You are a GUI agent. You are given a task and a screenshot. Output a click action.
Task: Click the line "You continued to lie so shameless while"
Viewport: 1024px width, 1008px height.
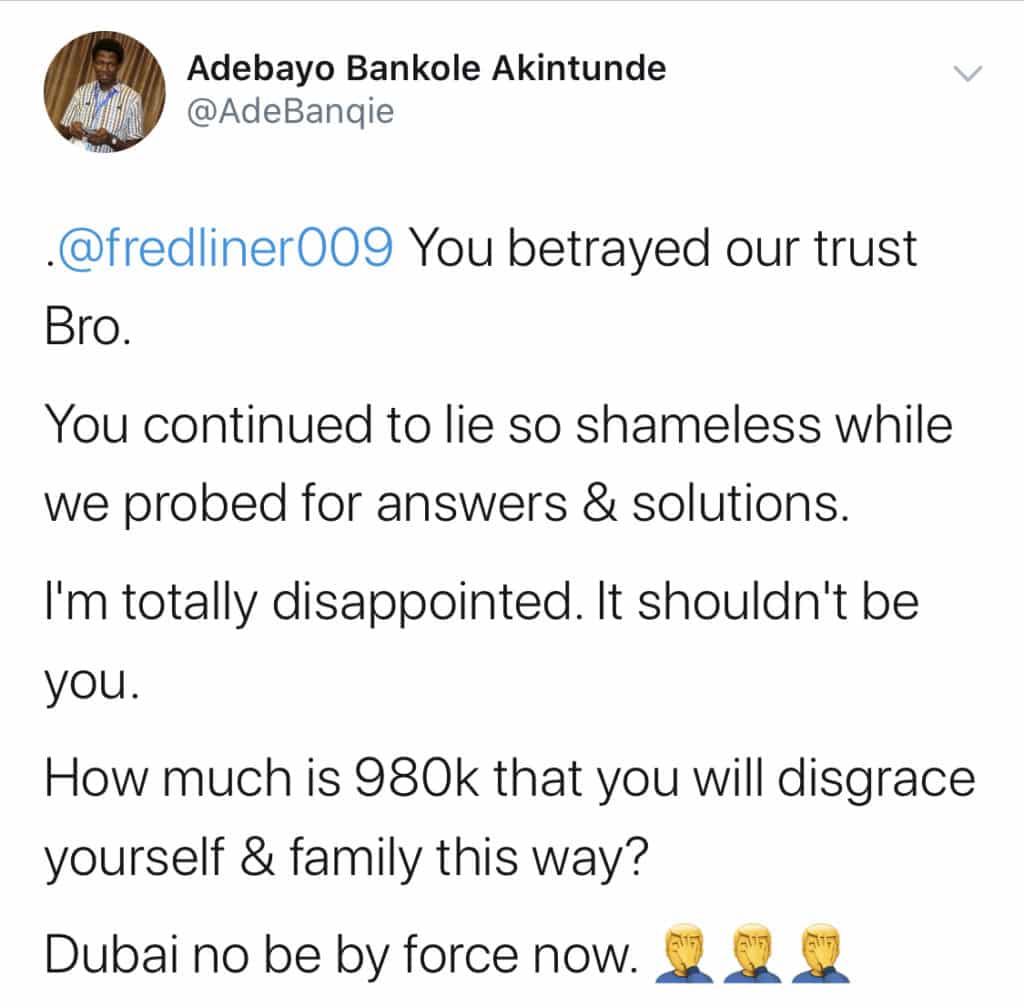click(498, 425)
